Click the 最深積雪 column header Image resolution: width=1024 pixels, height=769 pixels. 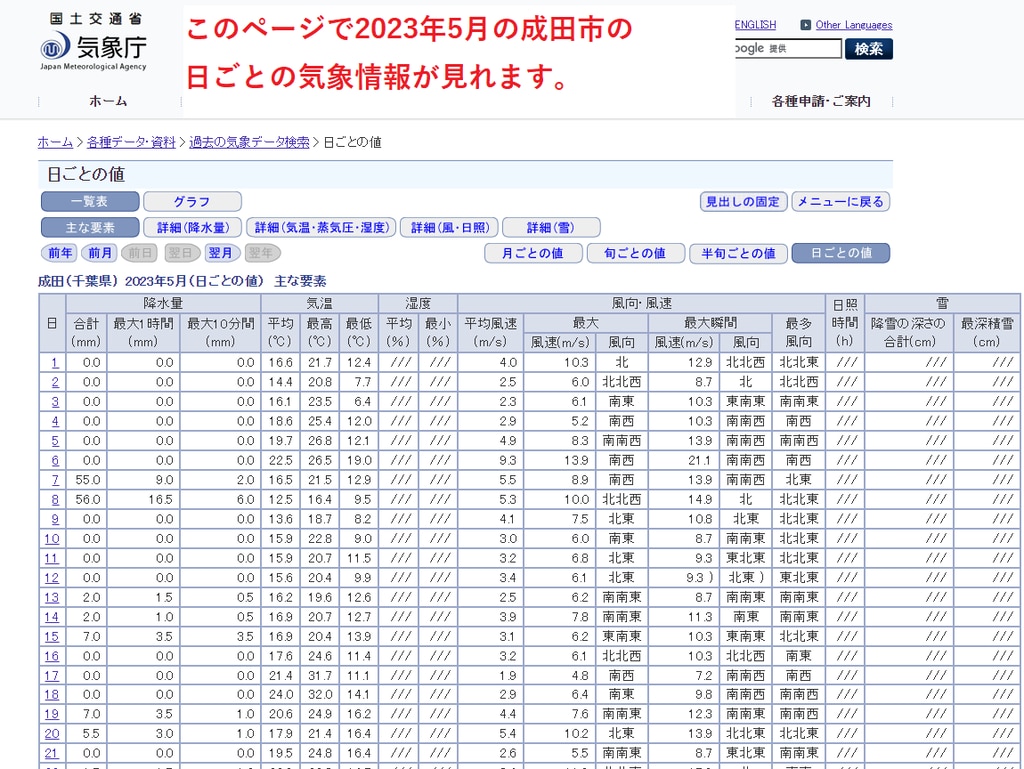pyautogui.click(x=987, y=332)
